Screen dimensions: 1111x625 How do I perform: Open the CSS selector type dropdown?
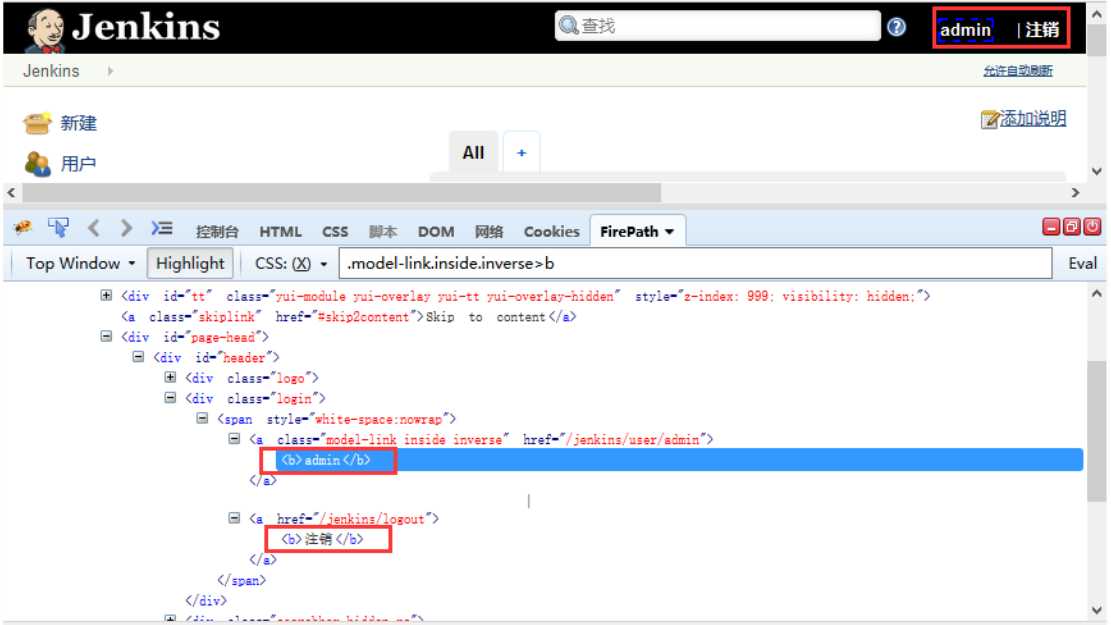pyautogui.click(x=291, y=264)
